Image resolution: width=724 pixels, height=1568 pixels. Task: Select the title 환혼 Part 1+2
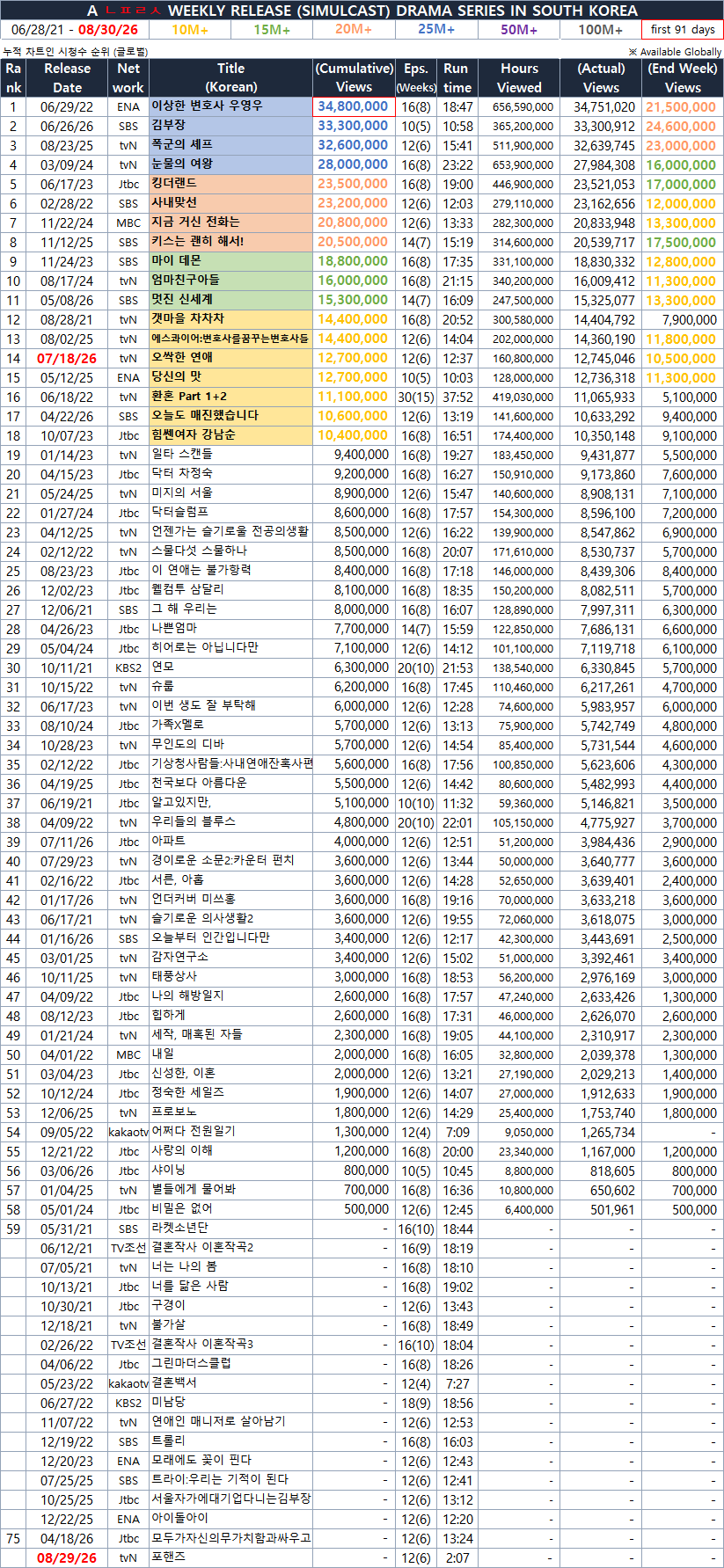pyautogui.click(x=189, y=396)
